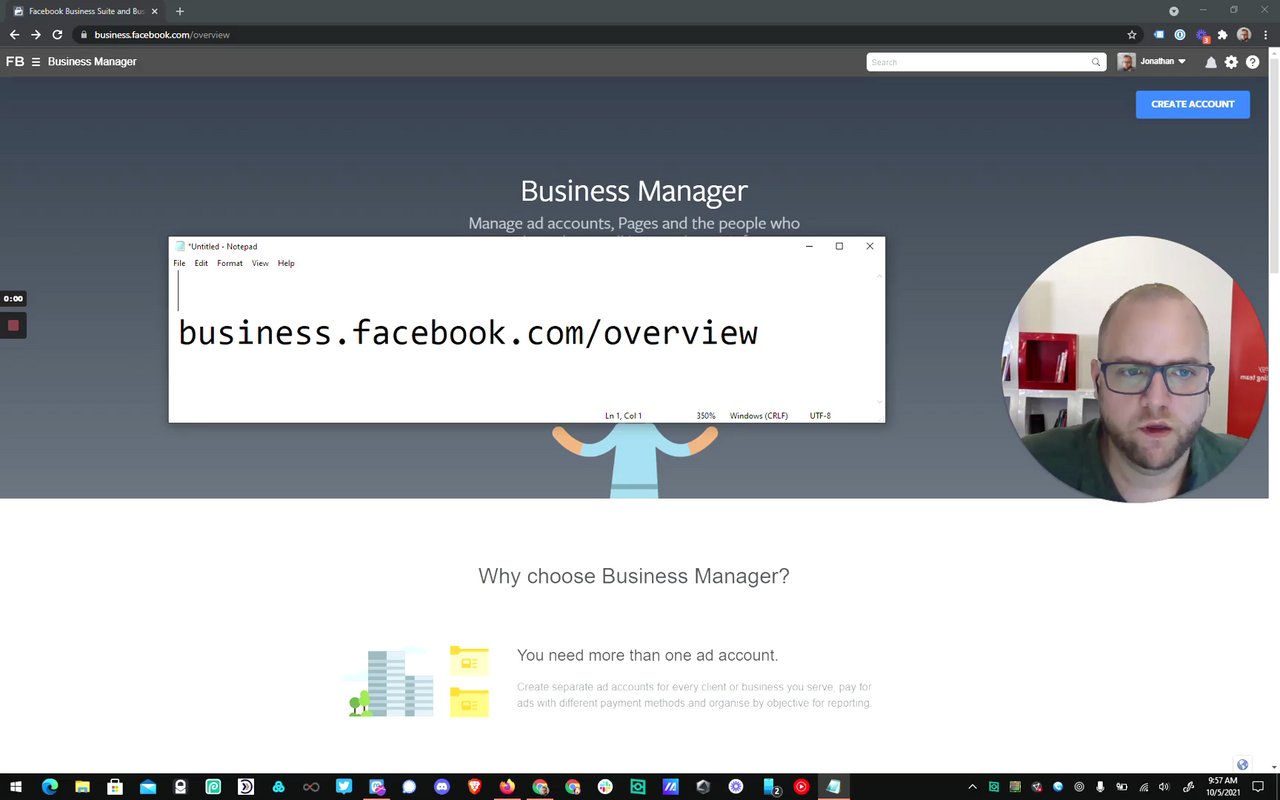This screenshot has height=800, width=1280.
Task: Open the notifications bell
Action: click(x=1211, y=62)
